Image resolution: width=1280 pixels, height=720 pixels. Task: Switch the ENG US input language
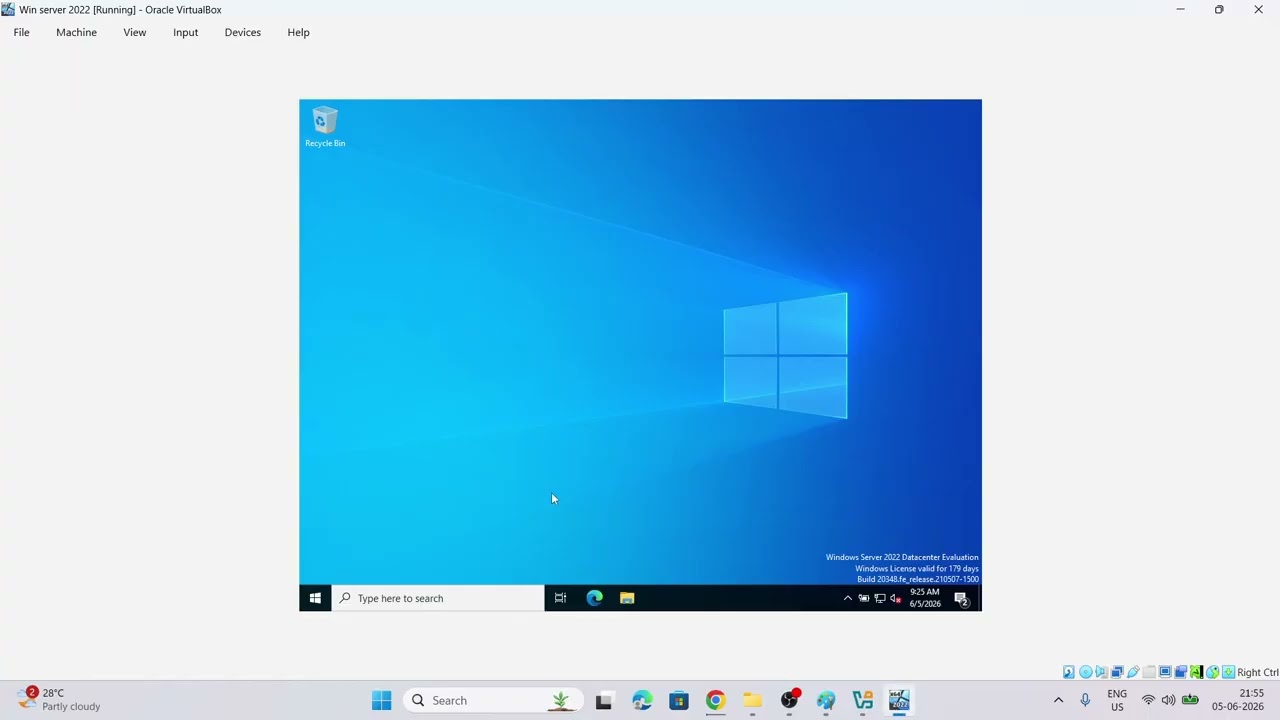coord(1117,700)
